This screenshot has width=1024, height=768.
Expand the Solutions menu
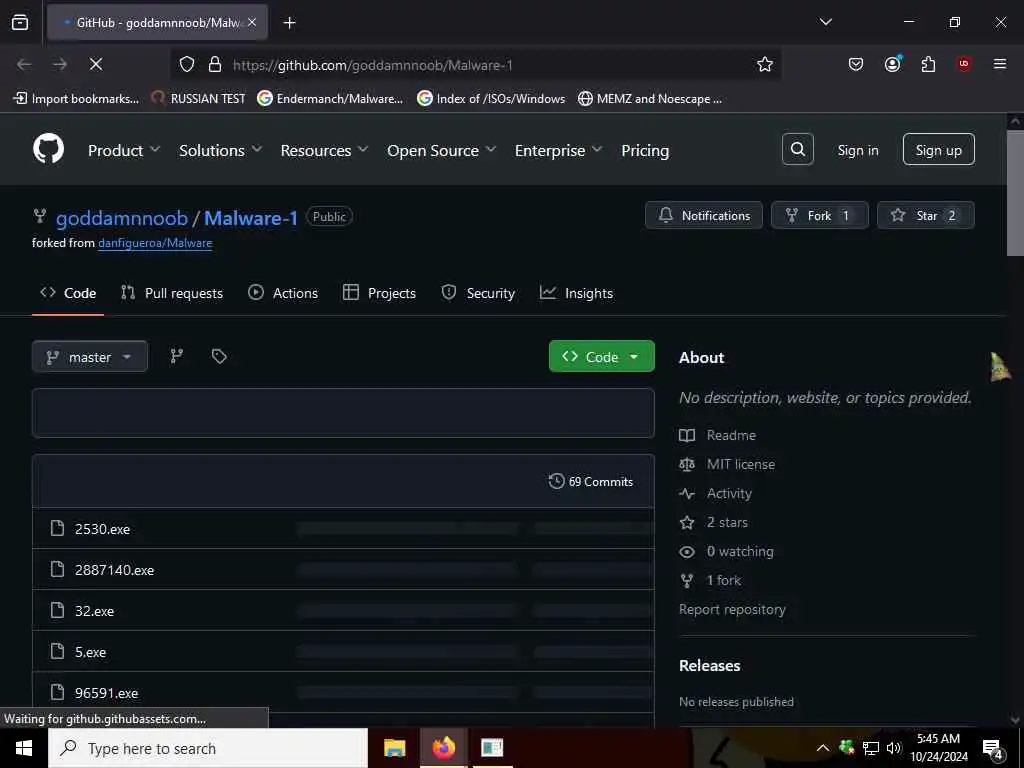click(221, 150)
